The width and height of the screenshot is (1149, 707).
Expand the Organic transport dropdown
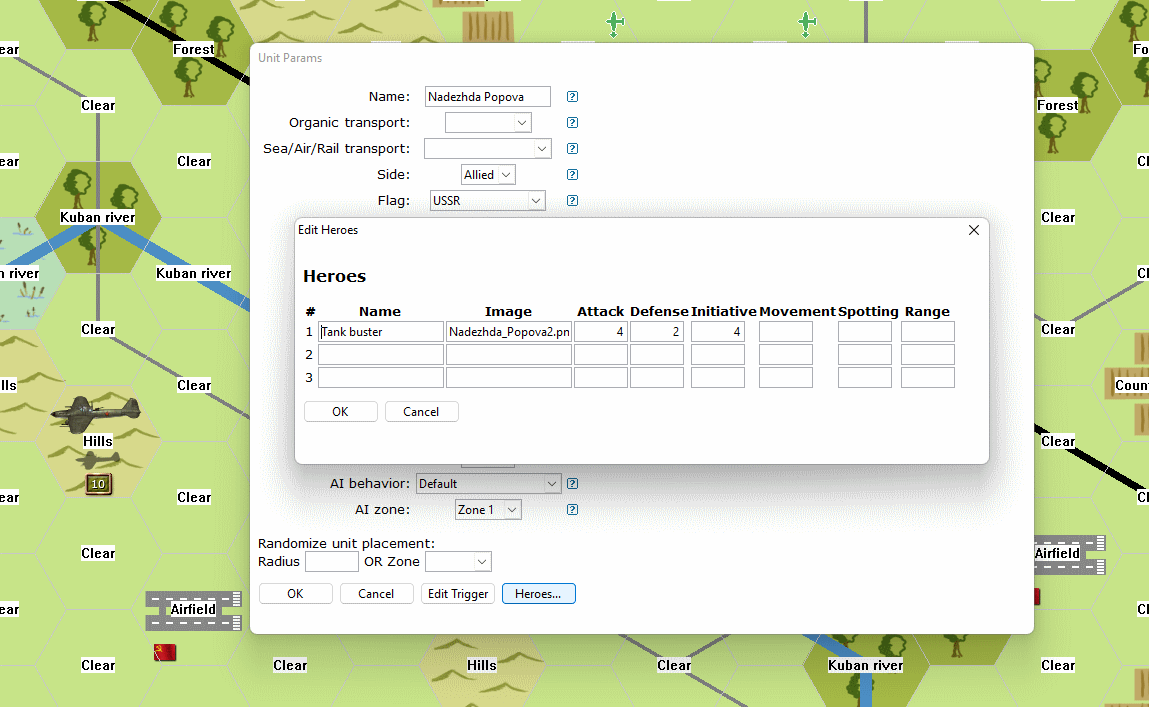coord(488,123)
